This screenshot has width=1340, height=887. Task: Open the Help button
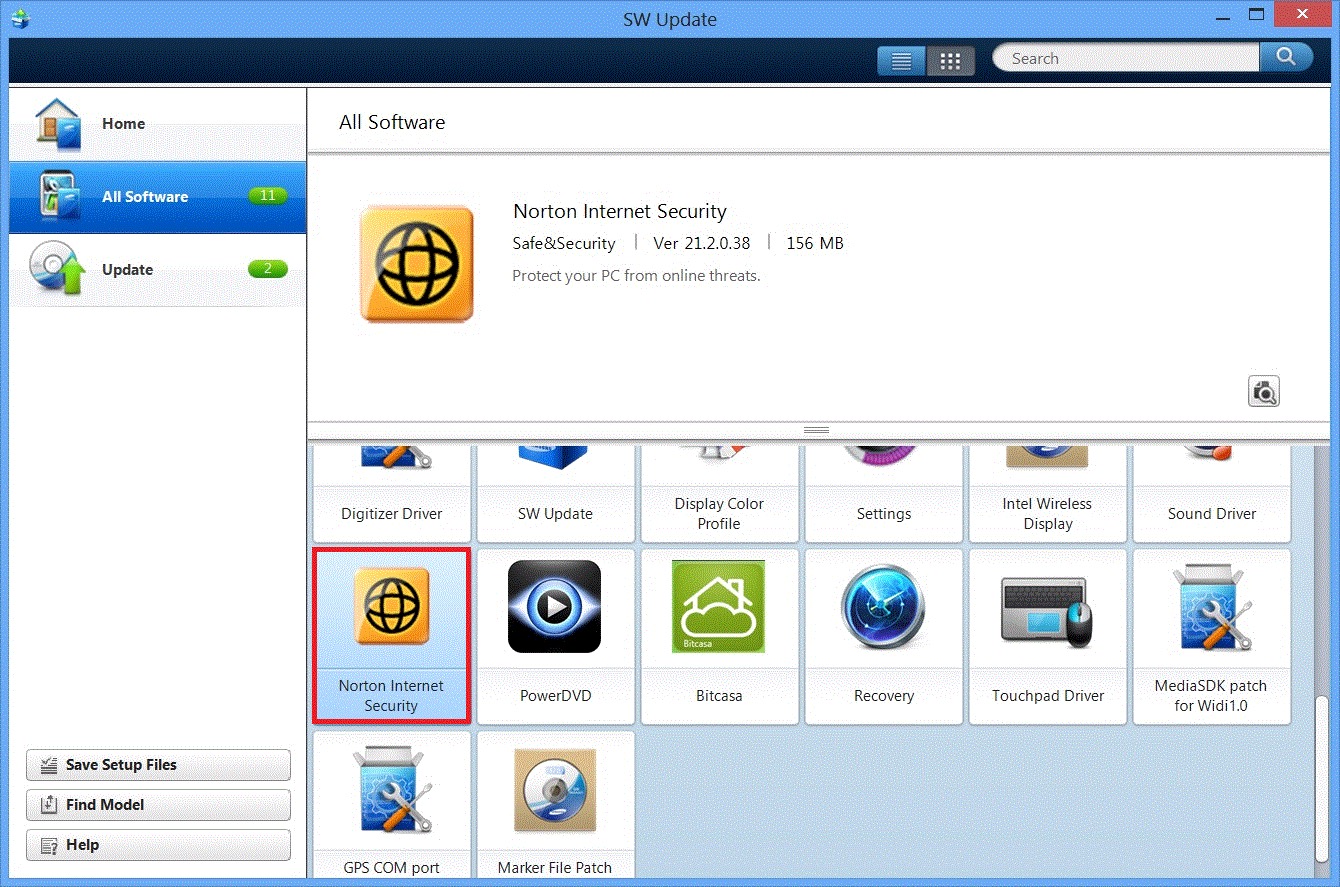(x=158, y=845)
